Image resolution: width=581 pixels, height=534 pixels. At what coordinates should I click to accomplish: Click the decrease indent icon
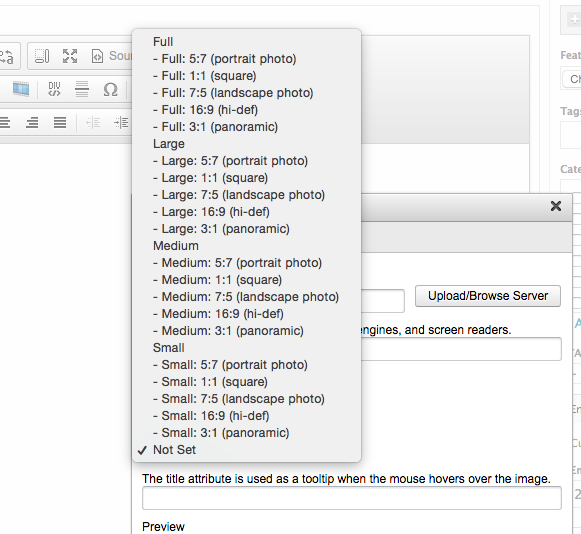[93, 122]
